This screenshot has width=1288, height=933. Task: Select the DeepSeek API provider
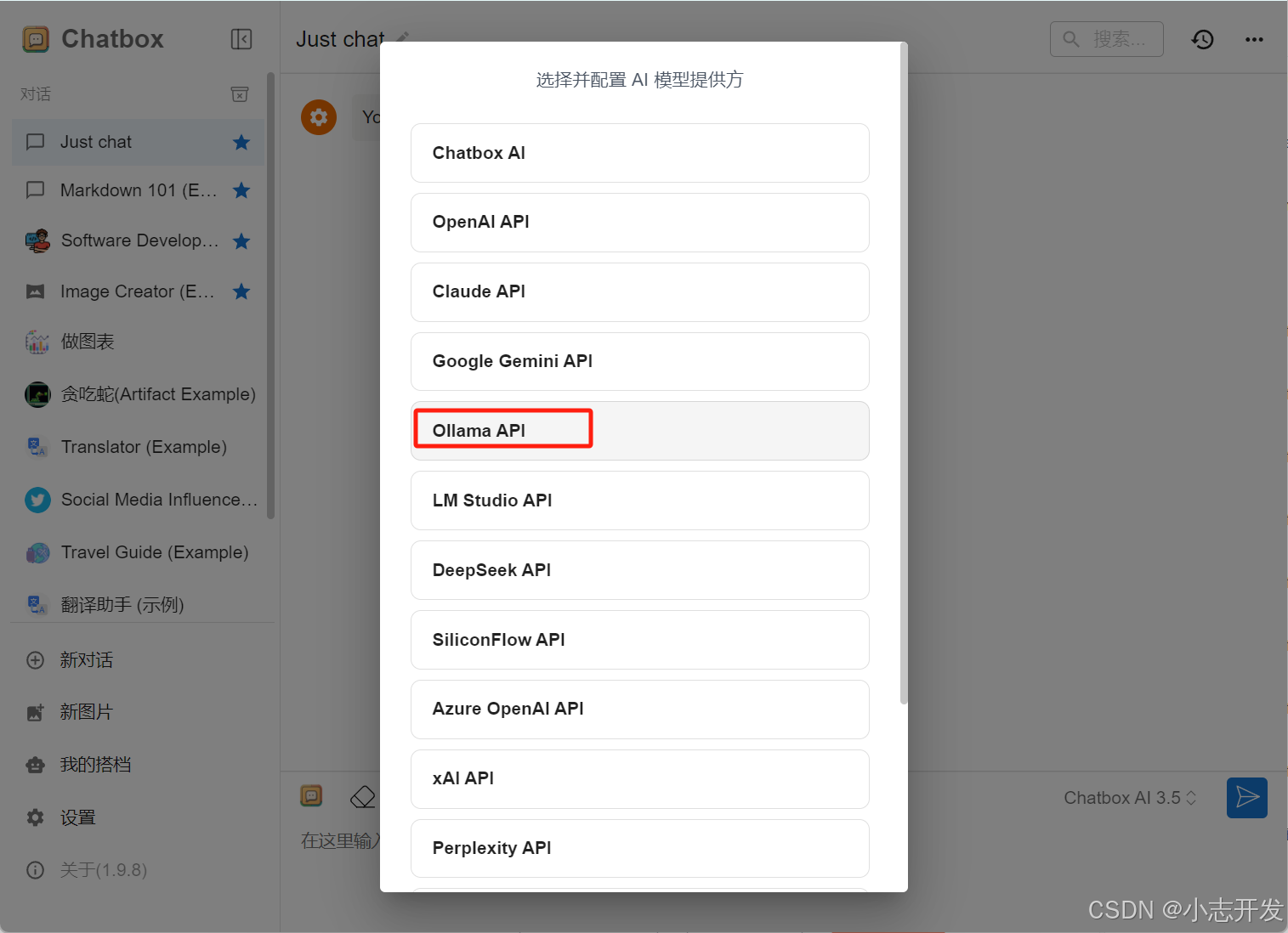tap(640, 570)
